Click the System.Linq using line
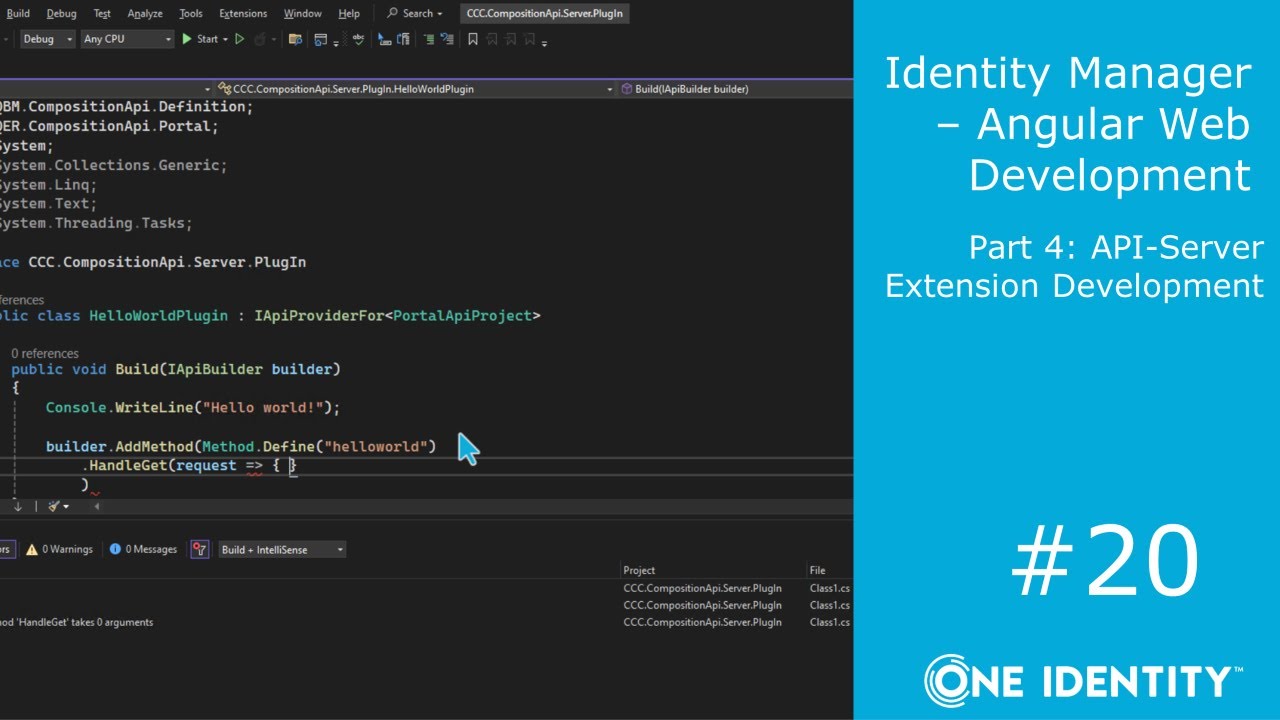Viewport: 1280px width, 720px height. click(x=48, y=185)
